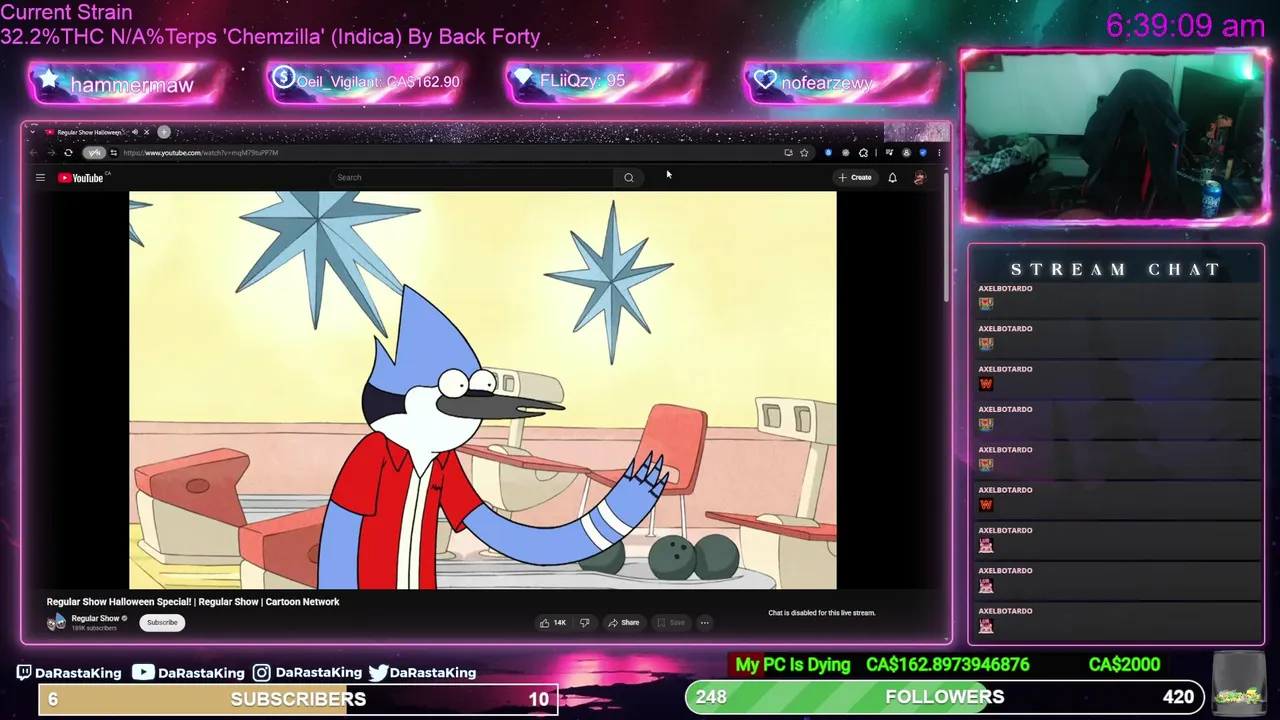Click the '189K subscribers' count text
Screen dimensions: 1280x720
(94, 628)
